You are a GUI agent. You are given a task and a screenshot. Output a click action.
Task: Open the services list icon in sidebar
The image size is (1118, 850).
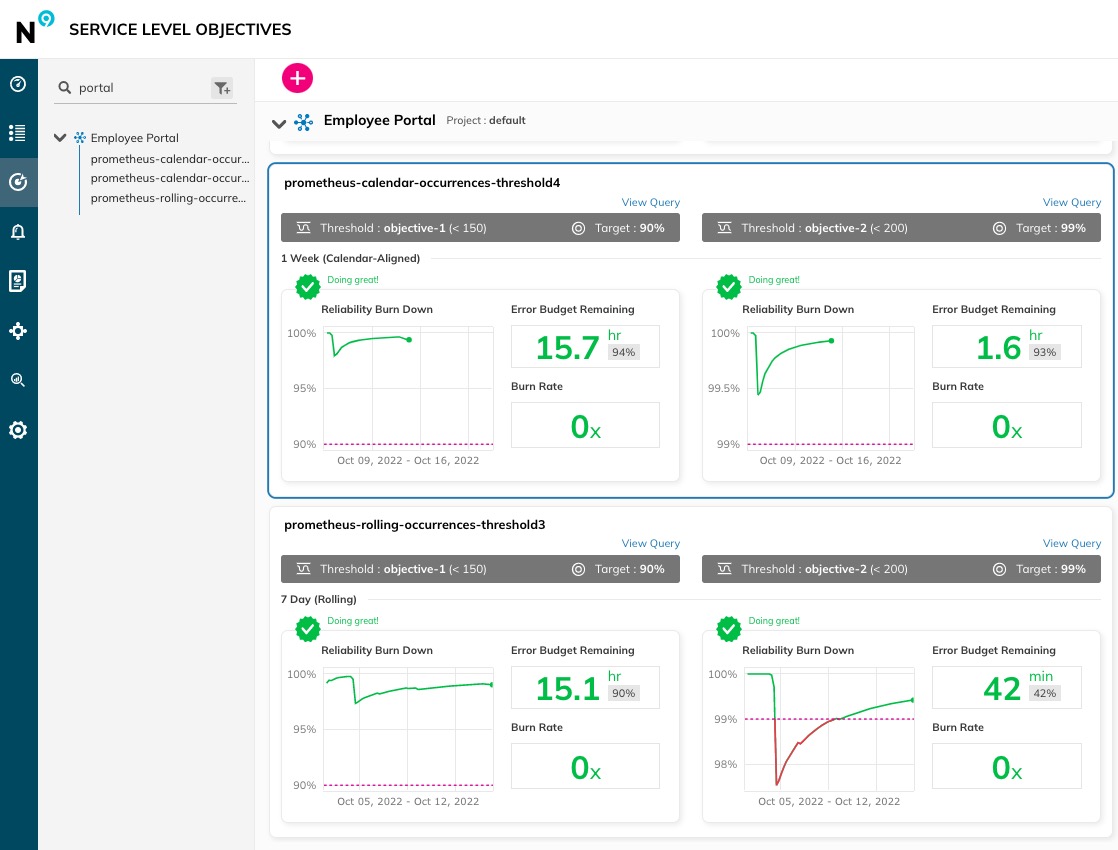pos(18,133)
